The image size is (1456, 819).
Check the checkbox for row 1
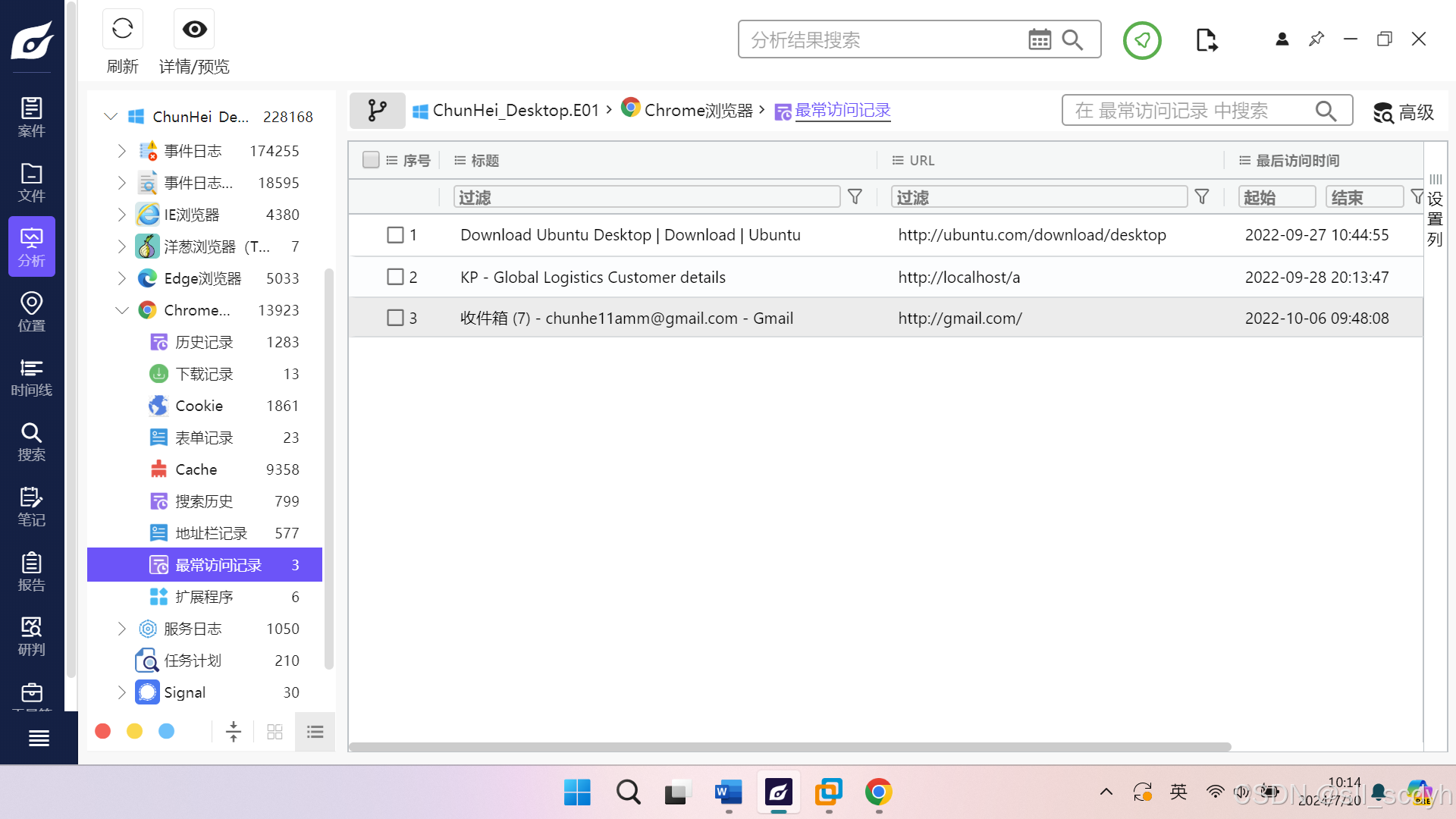coord(395,235)
